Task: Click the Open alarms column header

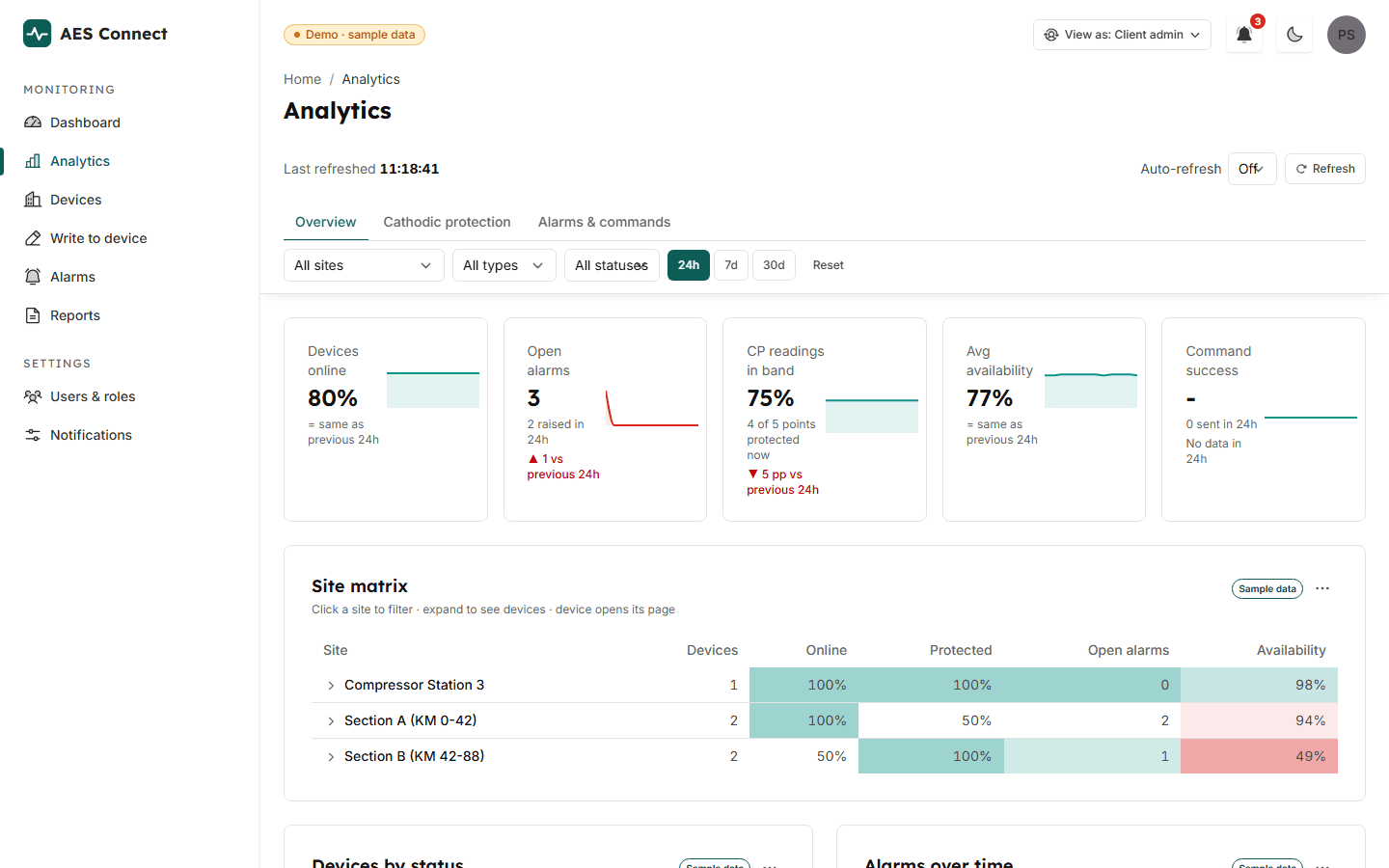Action: [x=1129, y=650]
